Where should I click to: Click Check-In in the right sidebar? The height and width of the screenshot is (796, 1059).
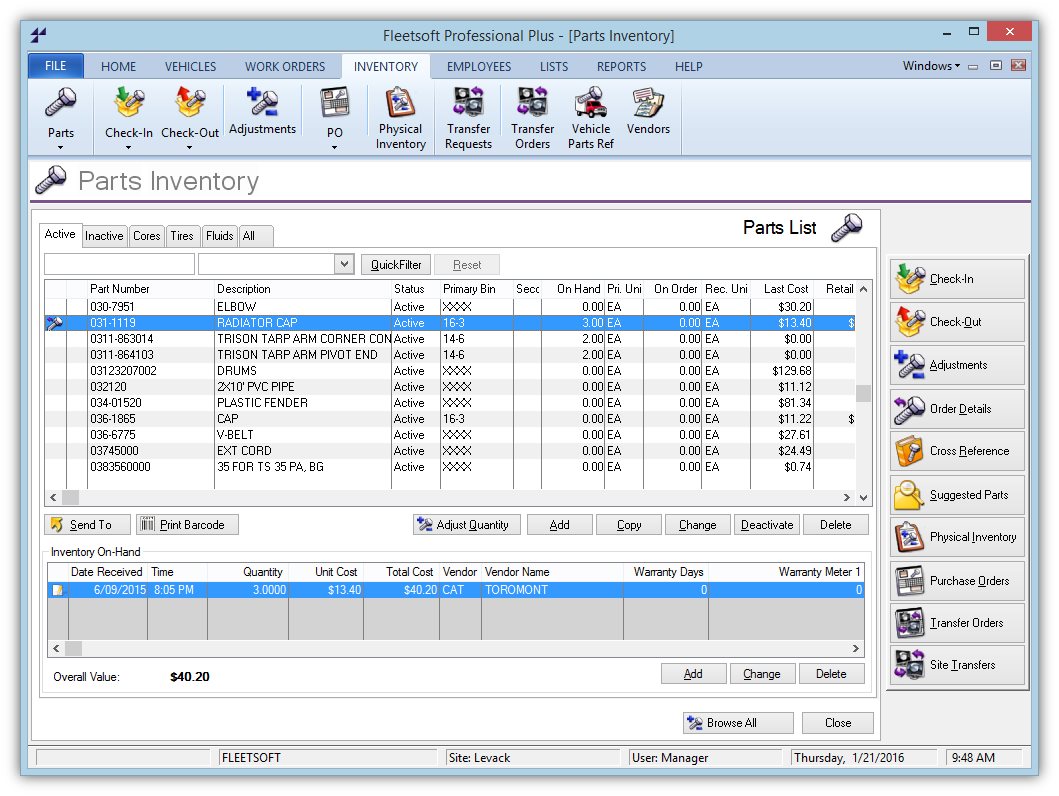pyautogui.click(x=957, y=279)
